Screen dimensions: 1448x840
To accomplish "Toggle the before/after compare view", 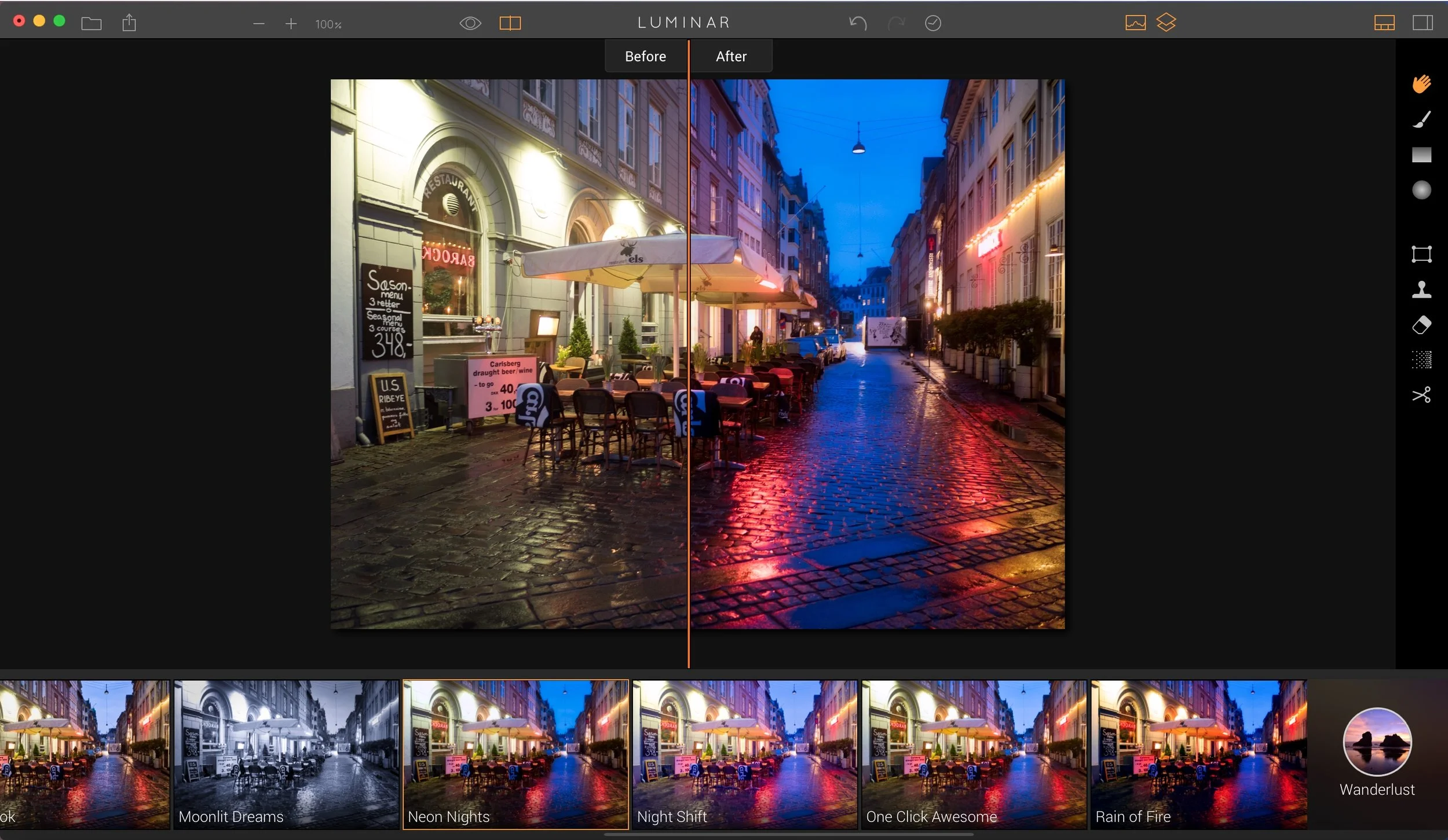I will point(510,23).
